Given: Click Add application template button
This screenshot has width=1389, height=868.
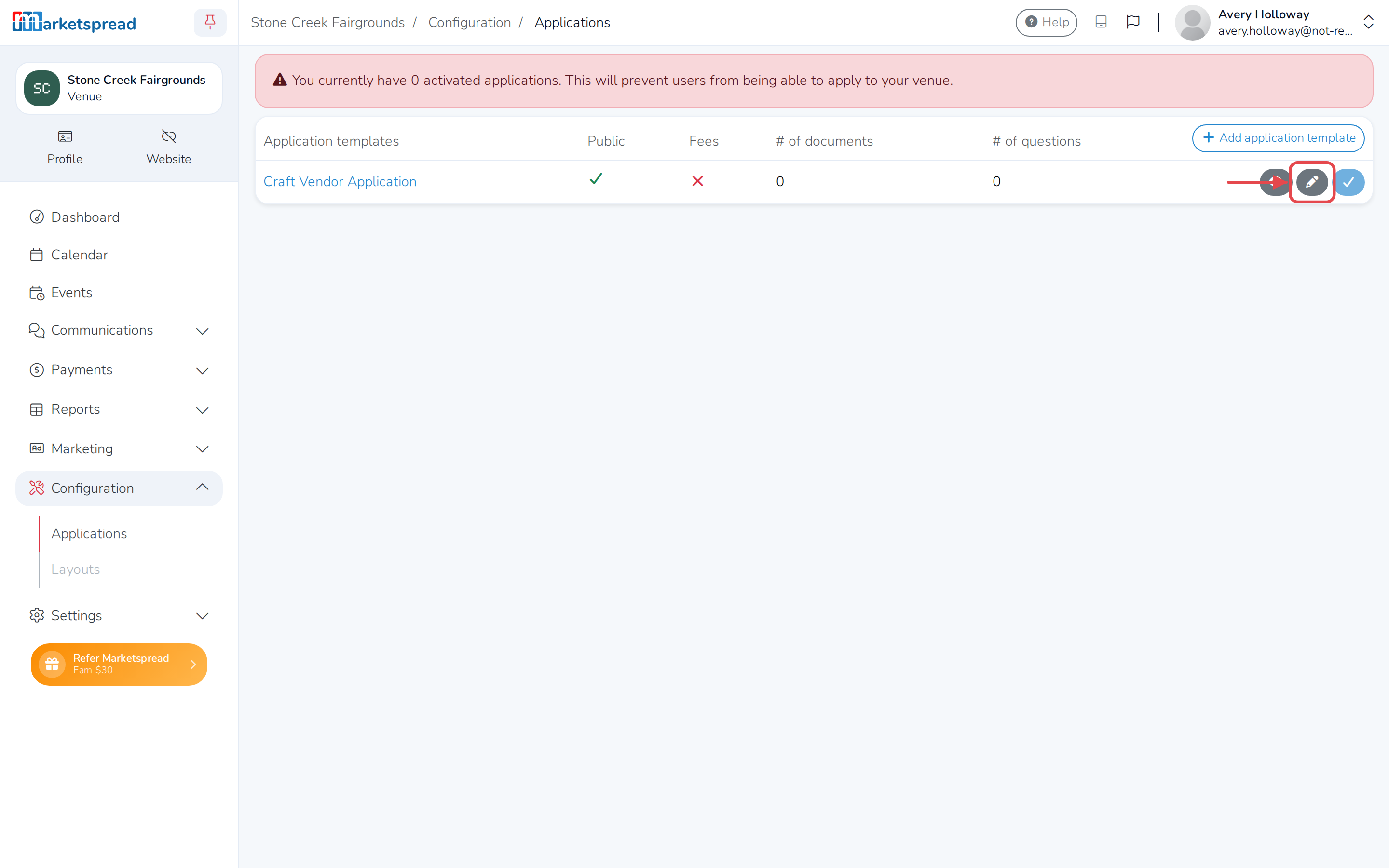Looking at the screenshot, I should click(1278, 138).
